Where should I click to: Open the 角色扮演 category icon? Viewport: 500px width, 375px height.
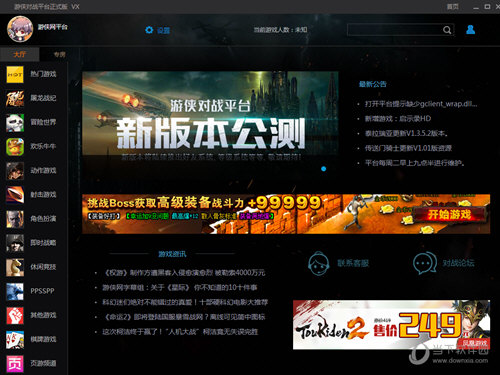(x=15, y=219)
